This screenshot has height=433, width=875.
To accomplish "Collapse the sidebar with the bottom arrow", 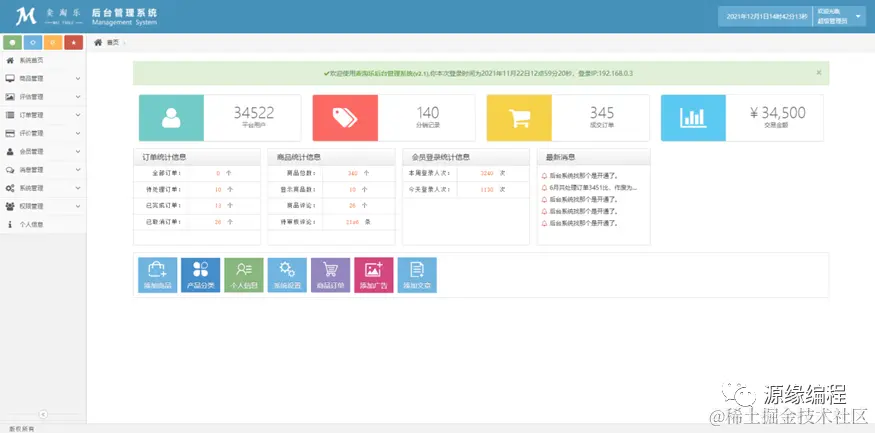I will pyautogui.click(x=43, y=414).
